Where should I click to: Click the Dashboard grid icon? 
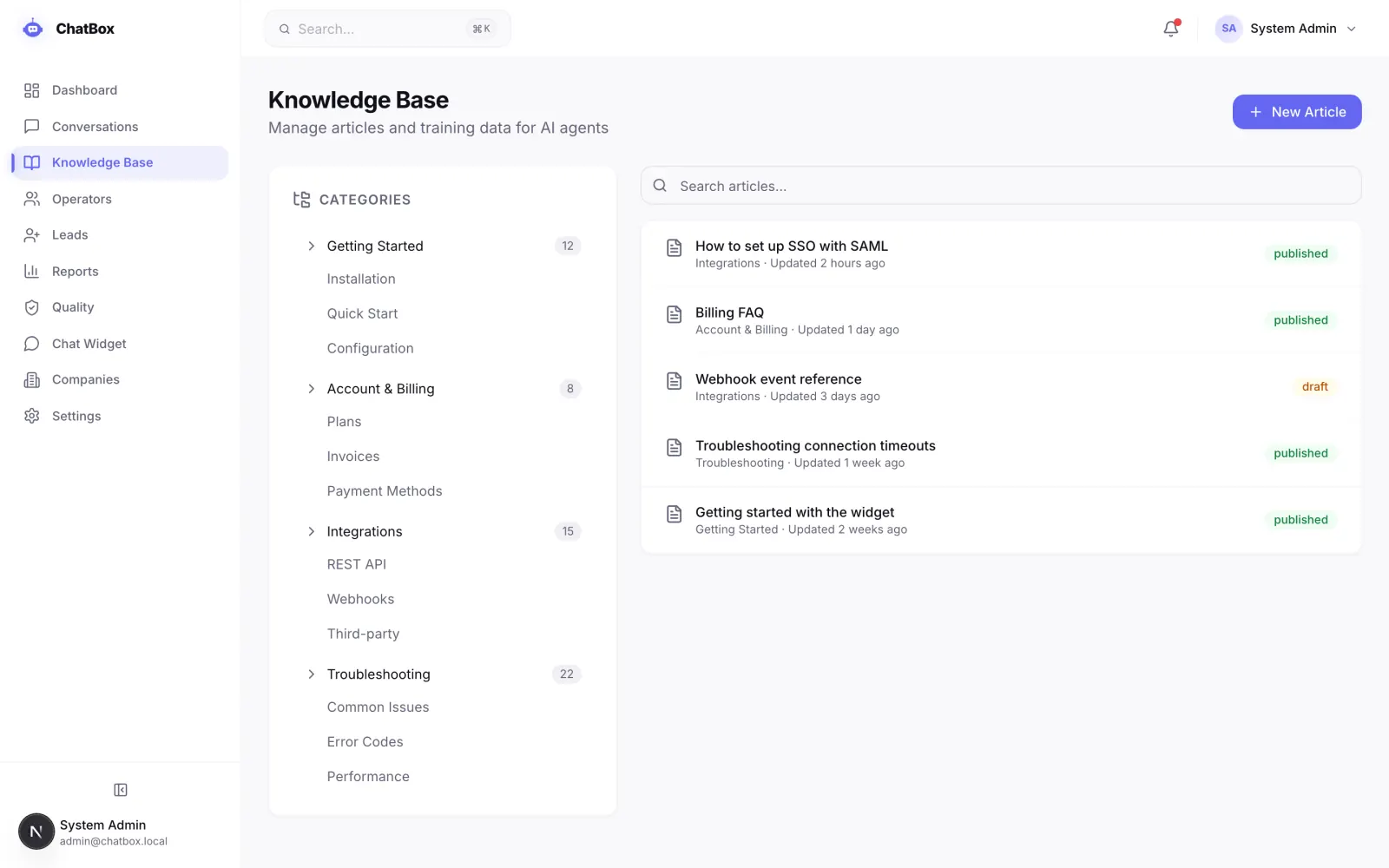pyautogui.click(x=32, y=90)
